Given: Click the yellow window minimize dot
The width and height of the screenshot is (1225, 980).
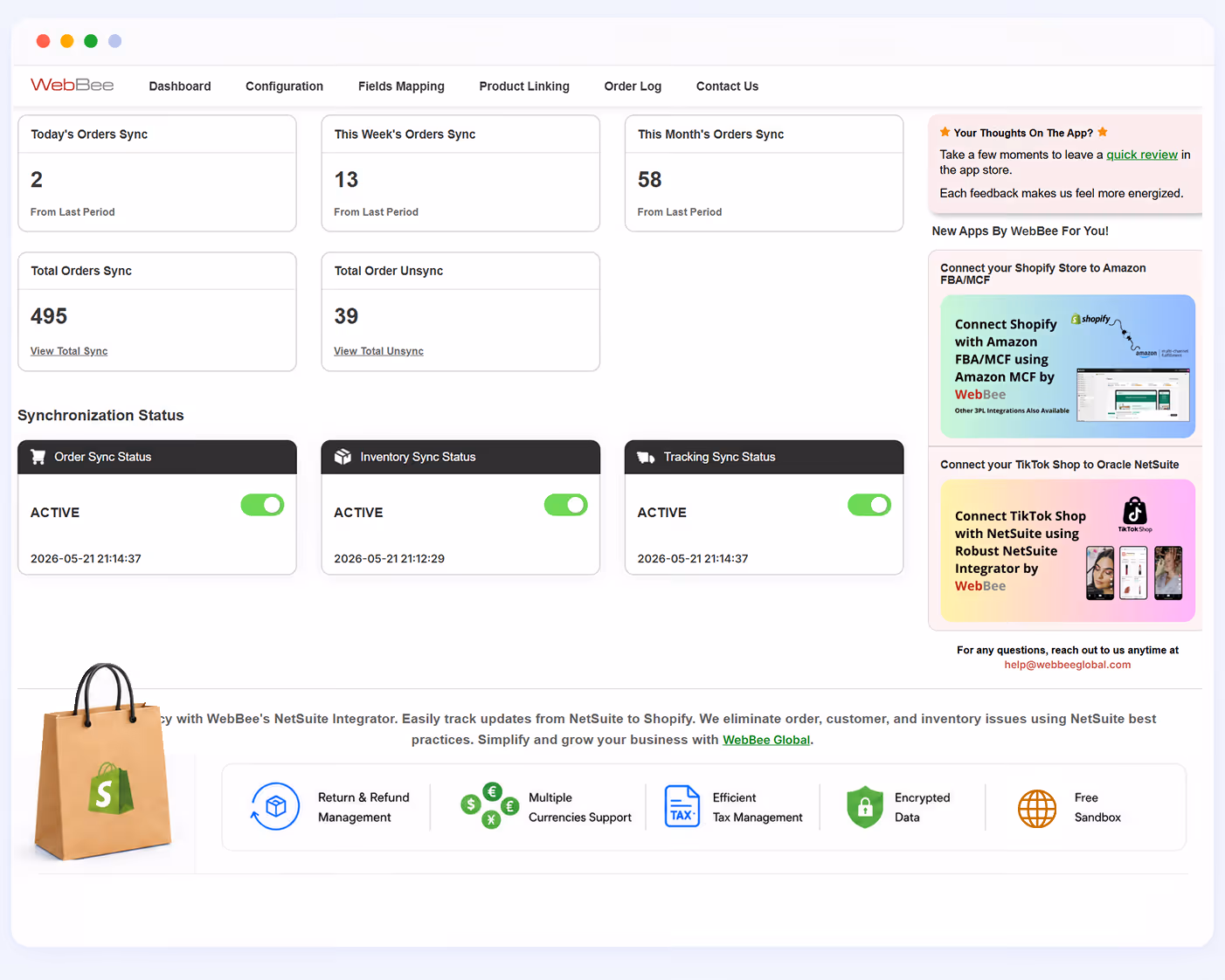Looking at the screenshot, I should pos(66,41).
